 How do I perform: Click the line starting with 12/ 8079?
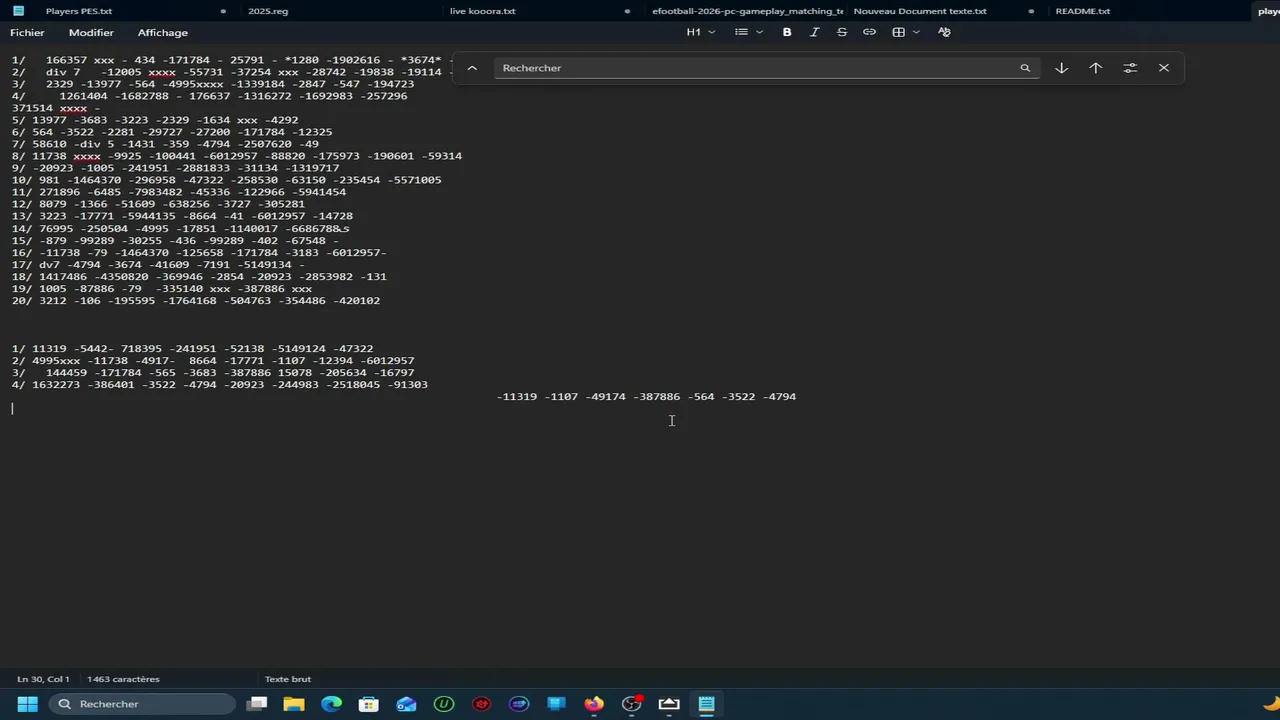(x=158, y=204)
